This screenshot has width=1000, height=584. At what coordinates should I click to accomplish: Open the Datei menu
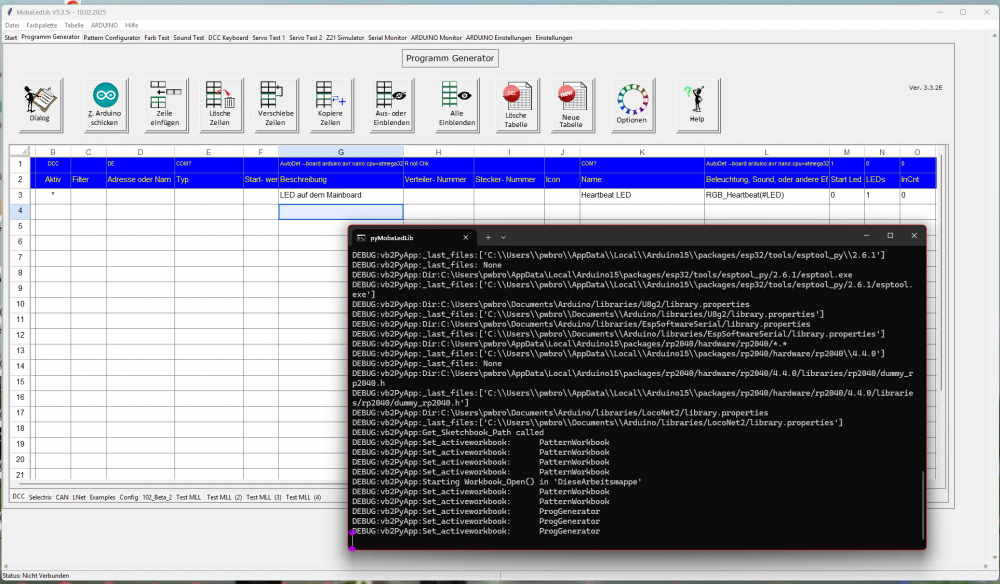coord(12,26)
